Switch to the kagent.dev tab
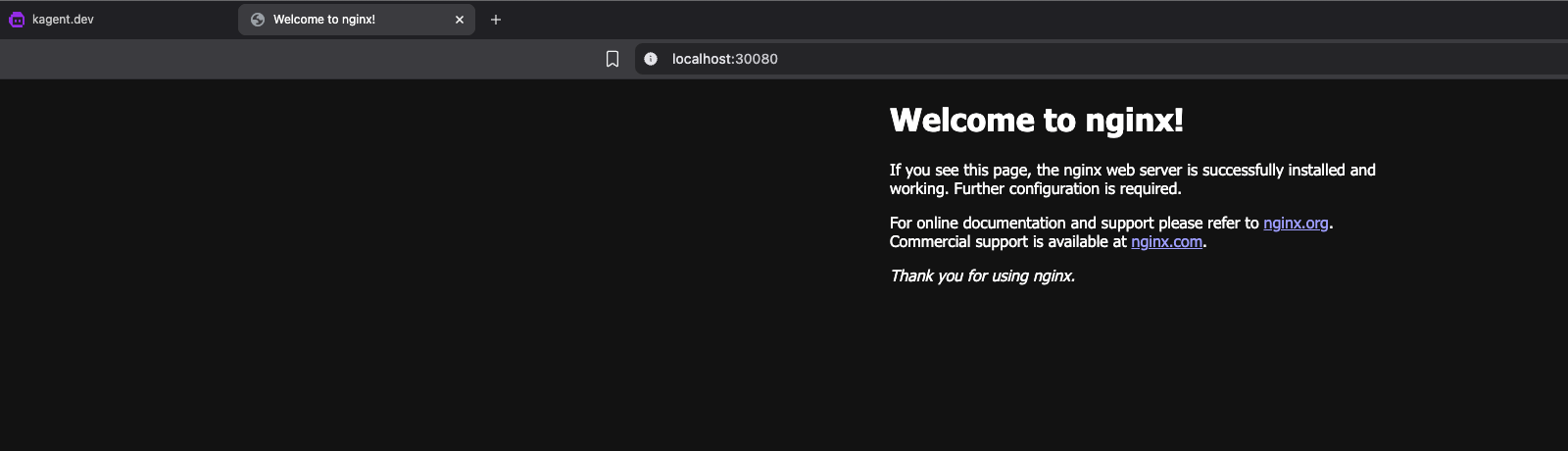 tap(118, 20)
